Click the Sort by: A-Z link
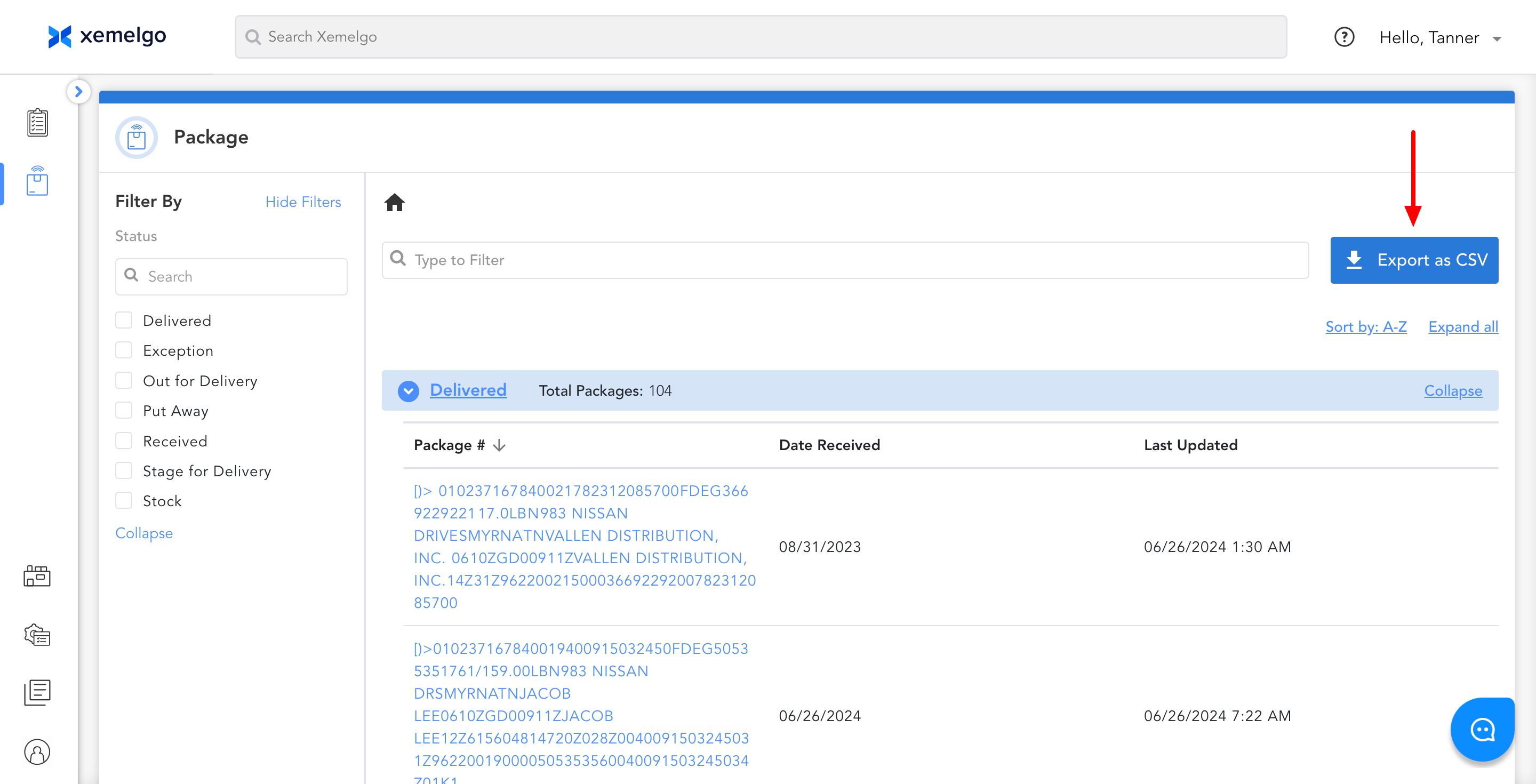 1365,327
